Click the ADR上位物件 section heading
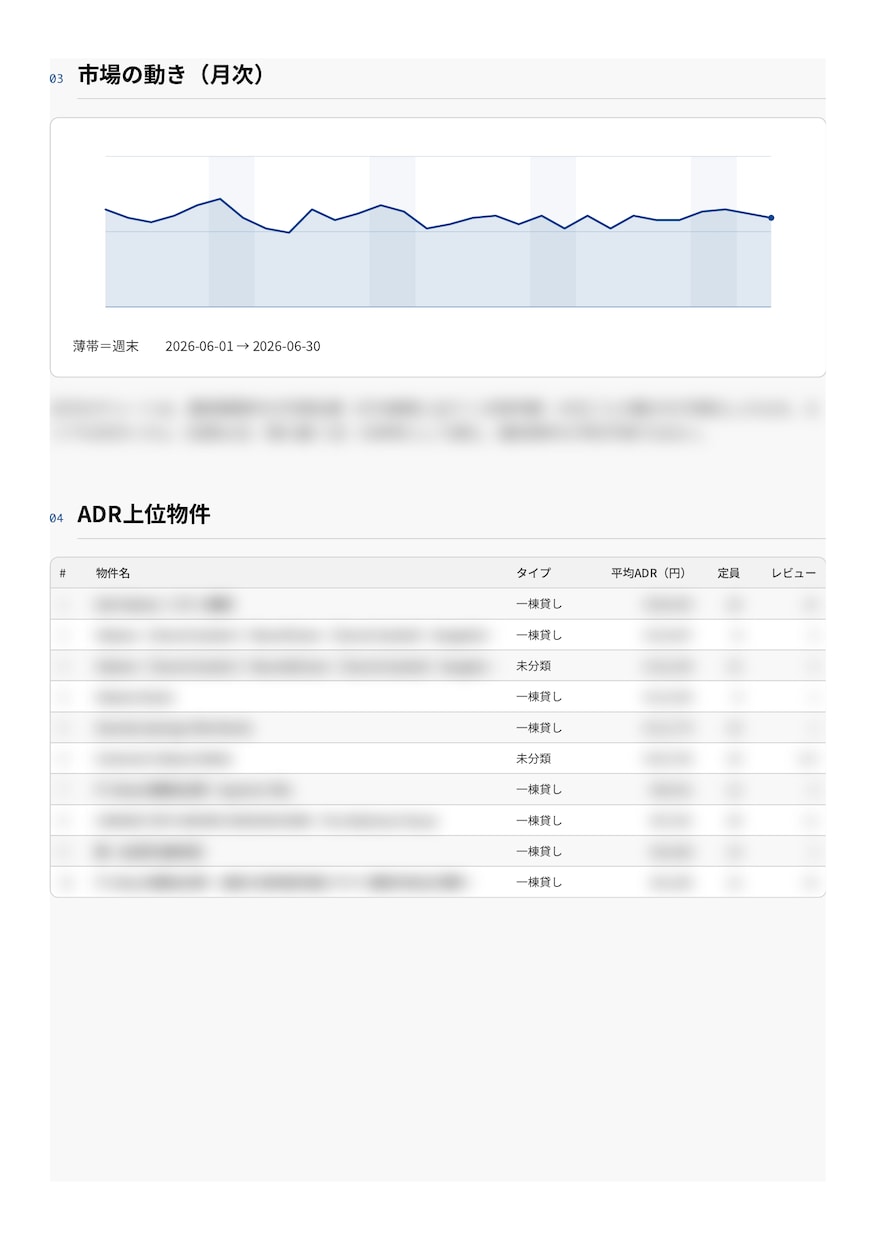Image resolution: width=876 pixels, height=1240 pixels. [x=144, y=515]
